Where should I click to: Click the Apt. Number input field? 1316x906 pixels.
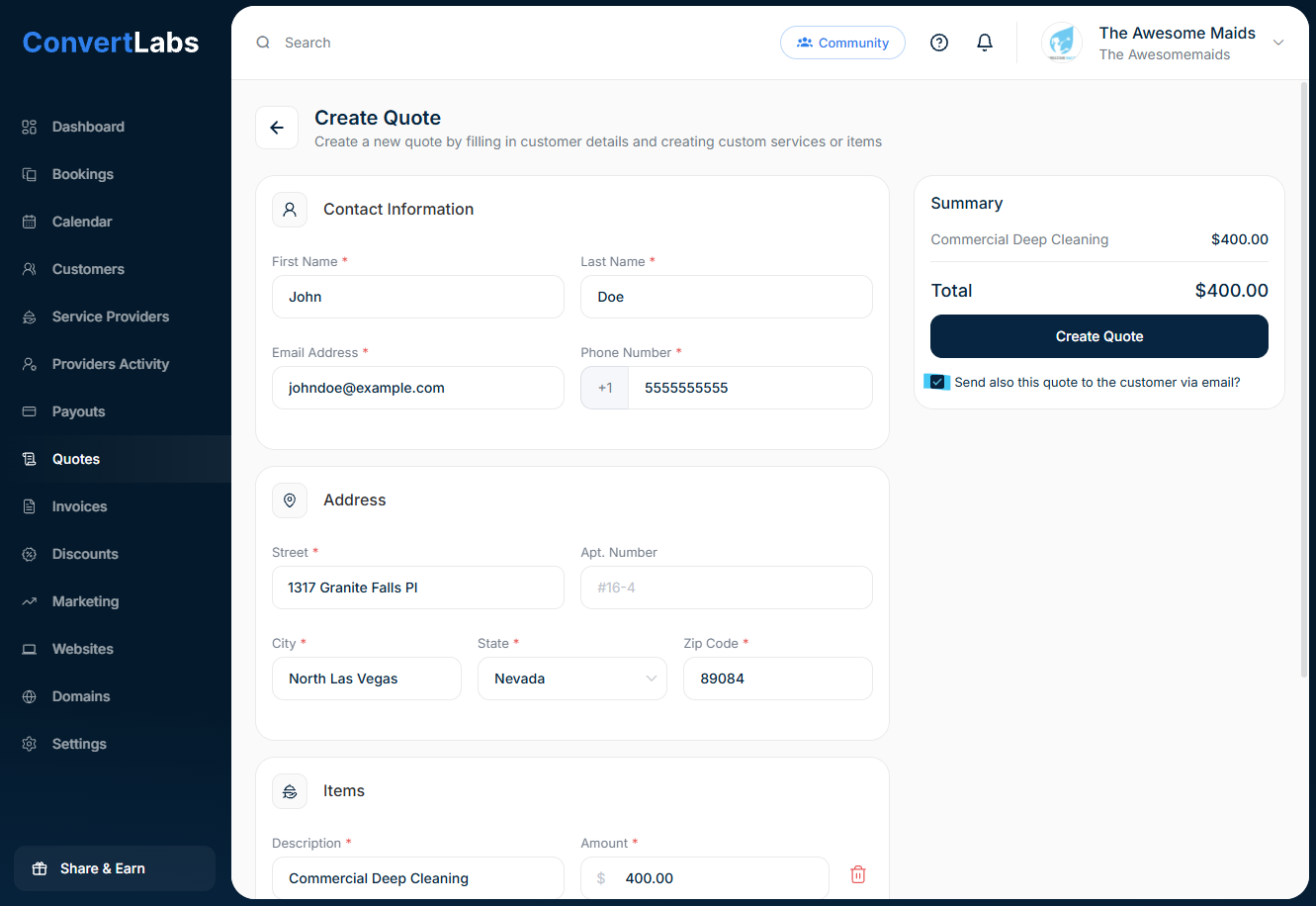[726, 588]
